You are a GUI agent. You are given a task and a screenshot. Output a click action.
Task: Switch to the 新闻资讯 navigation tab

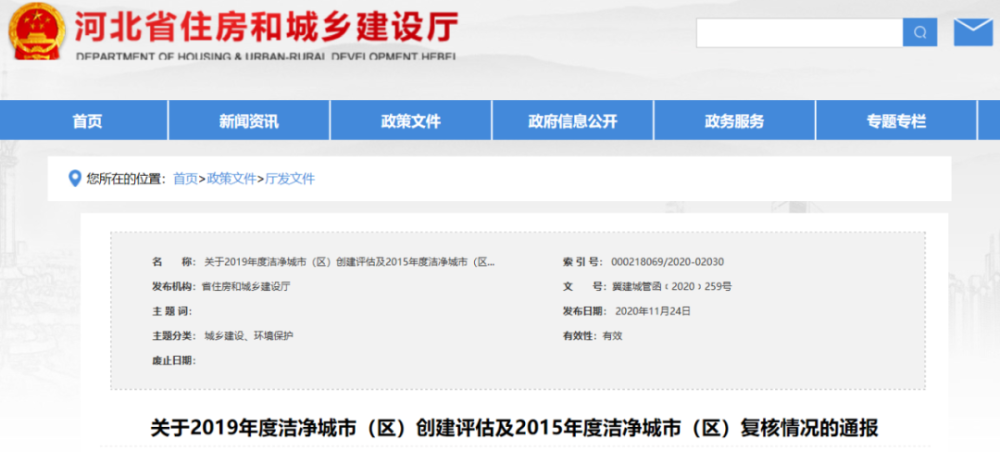click(249, 121)
